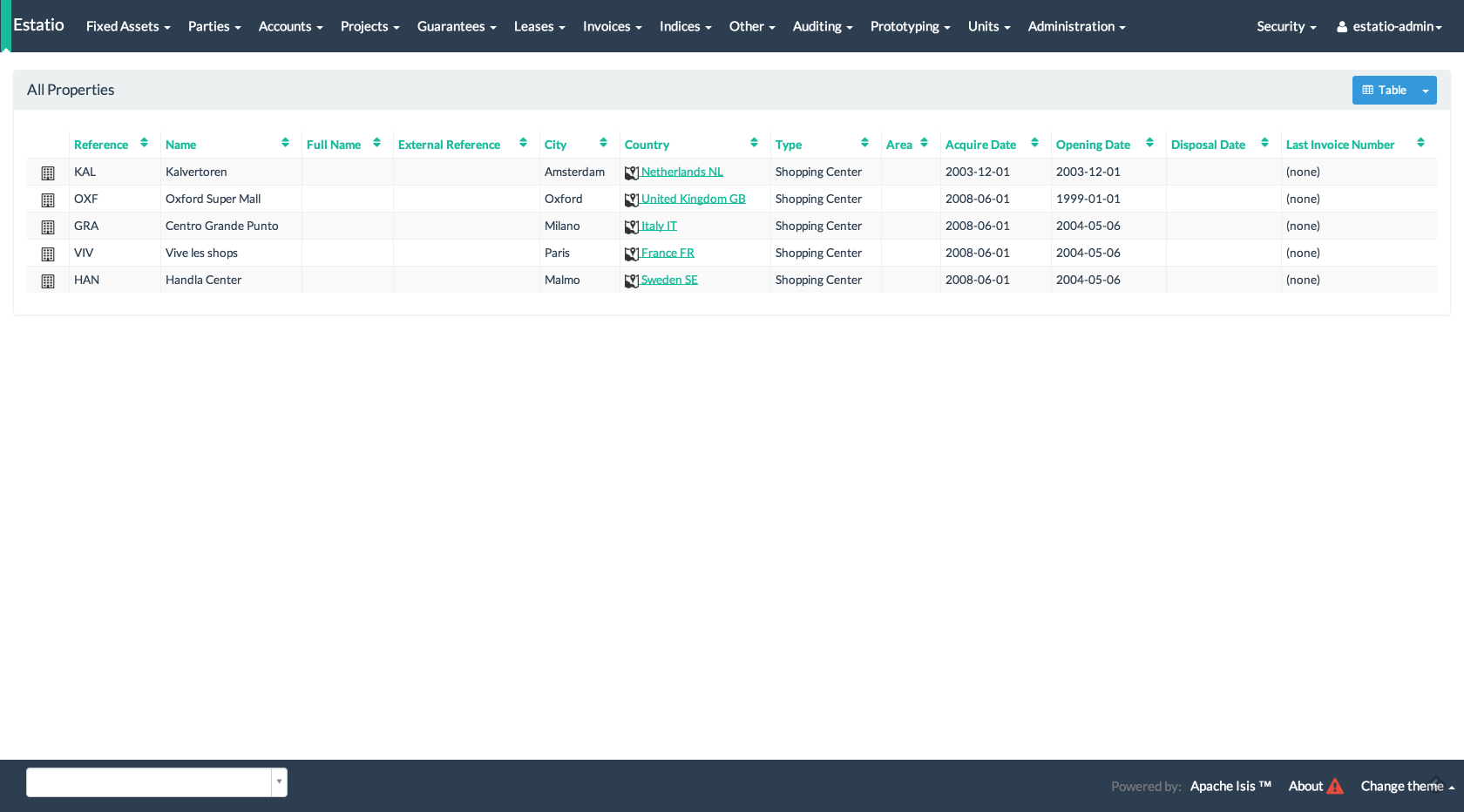Open the Parties menu
The image size is (1464, 812).
point(214,26)
